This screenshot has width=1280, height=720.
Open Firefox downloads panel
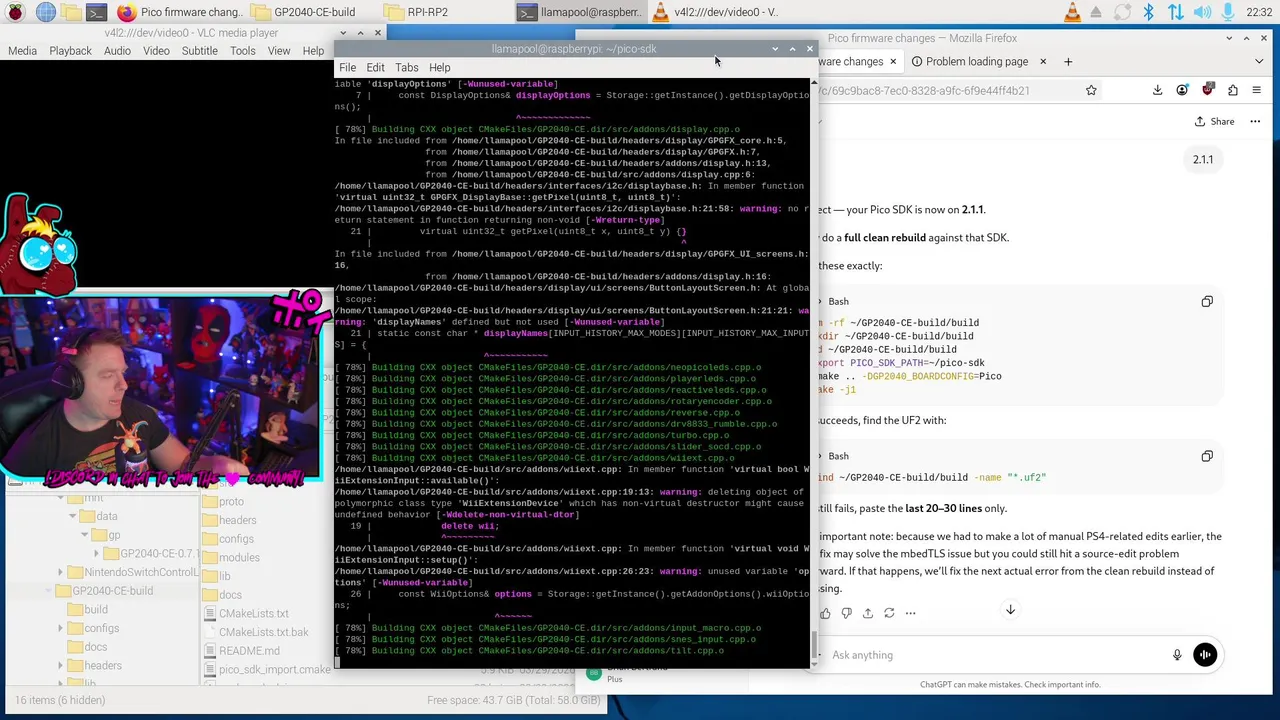[1157, 90]
